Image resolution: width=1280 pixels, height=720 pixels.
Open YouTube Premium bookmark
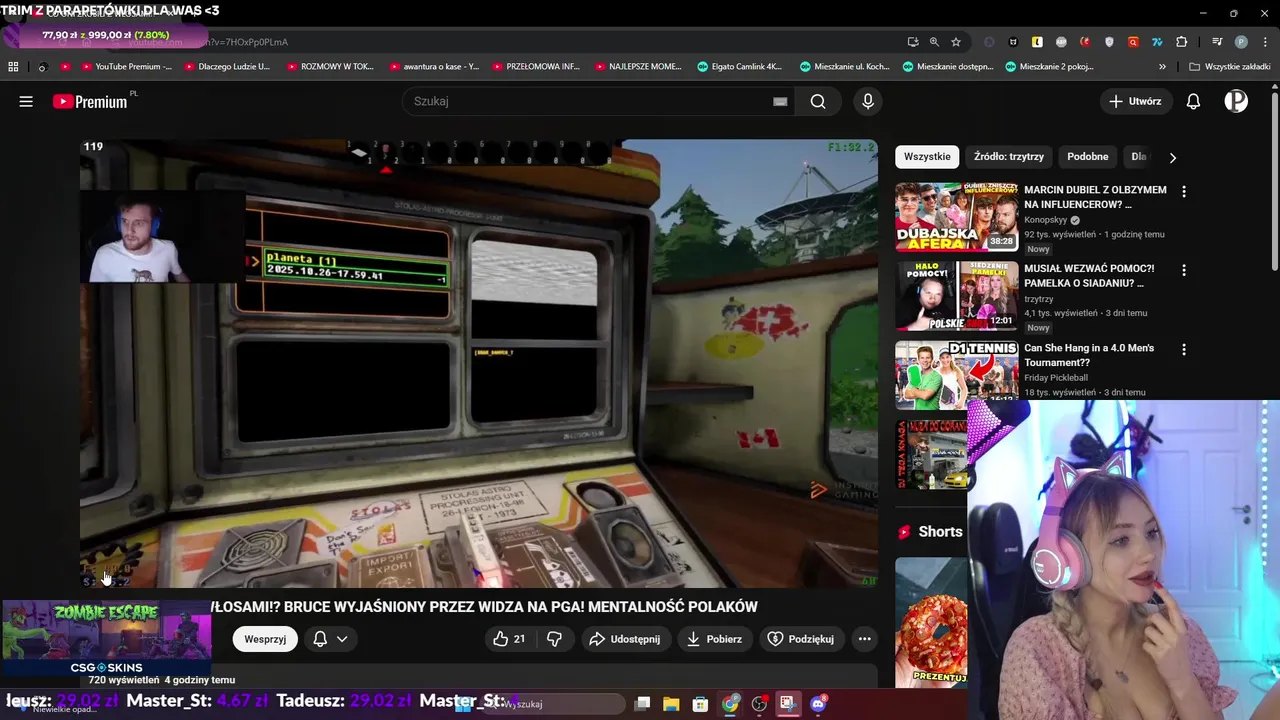coord(126,67)
